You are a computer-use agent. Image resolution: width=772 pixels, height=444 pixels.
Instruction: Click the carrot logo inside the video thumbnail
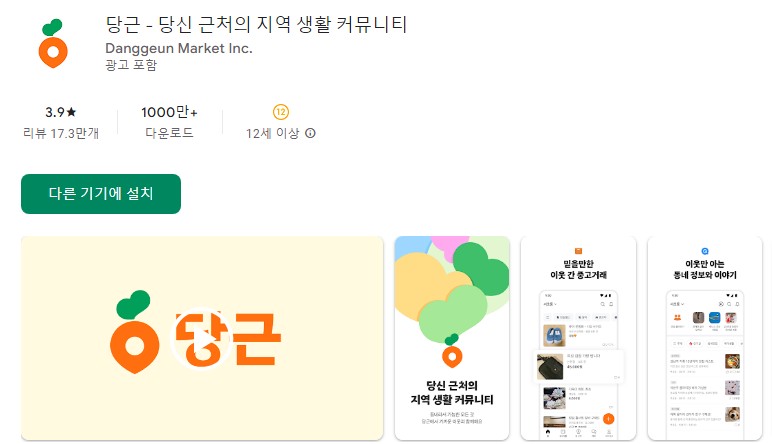pyautogui.click(x=133, y=332)
